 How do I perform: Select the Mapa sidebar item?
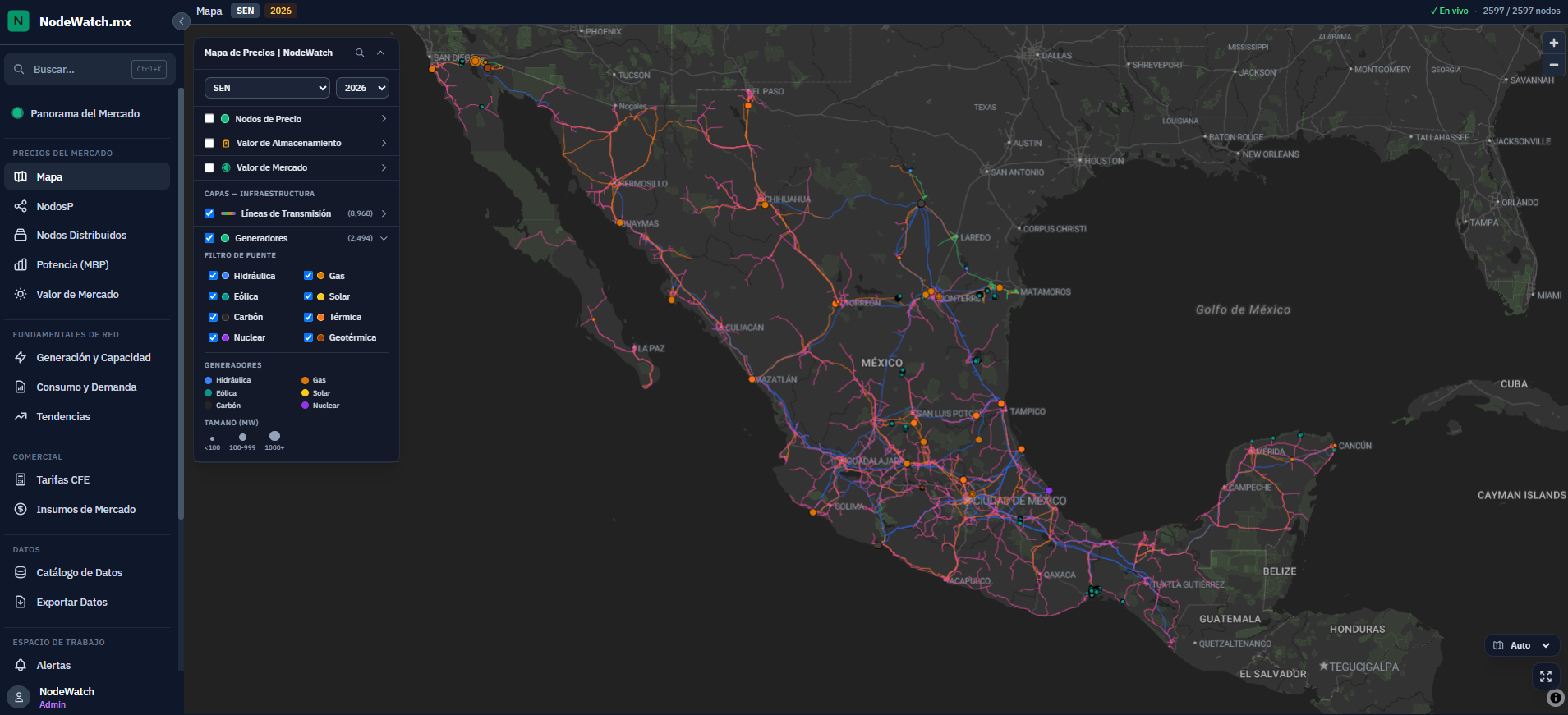pyautogui.click(x=87, y=176)
